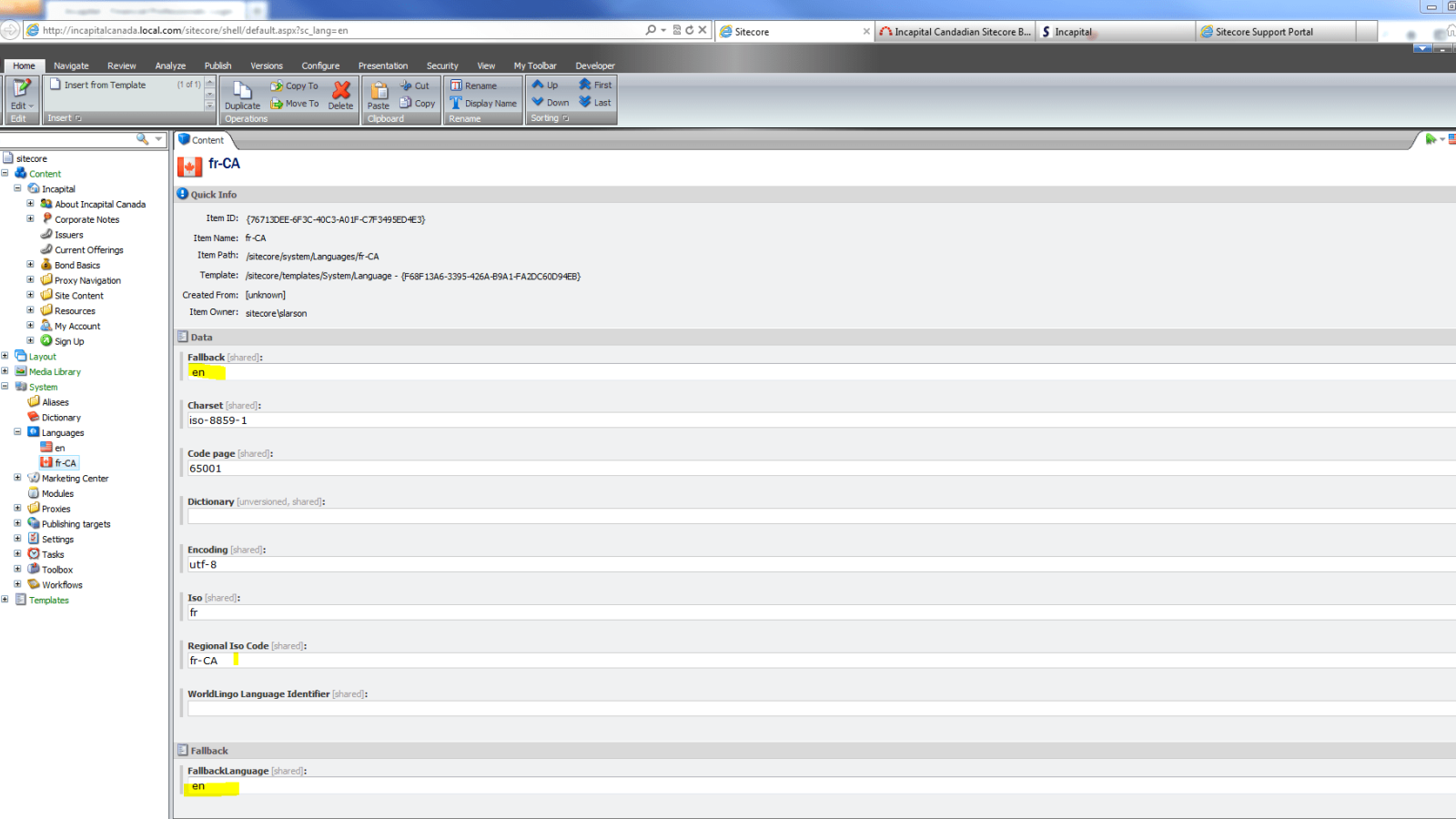Expand the Templates tree node
This screenshot has width=1456, height=819.
coord(5,600)
